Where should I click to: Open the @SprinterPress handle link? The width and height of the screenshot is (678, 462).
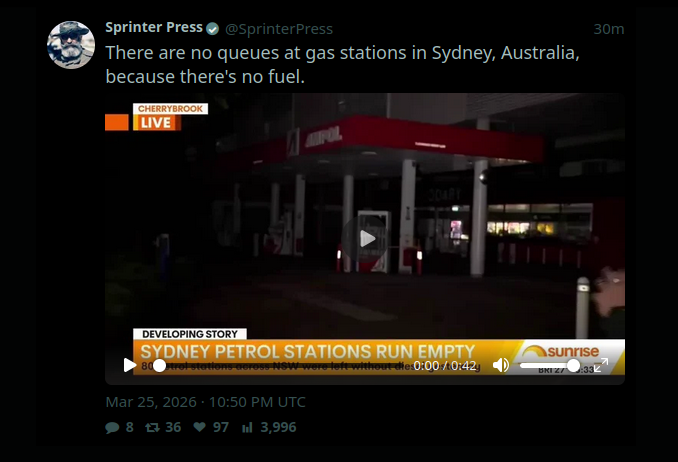tap(279, 29)
